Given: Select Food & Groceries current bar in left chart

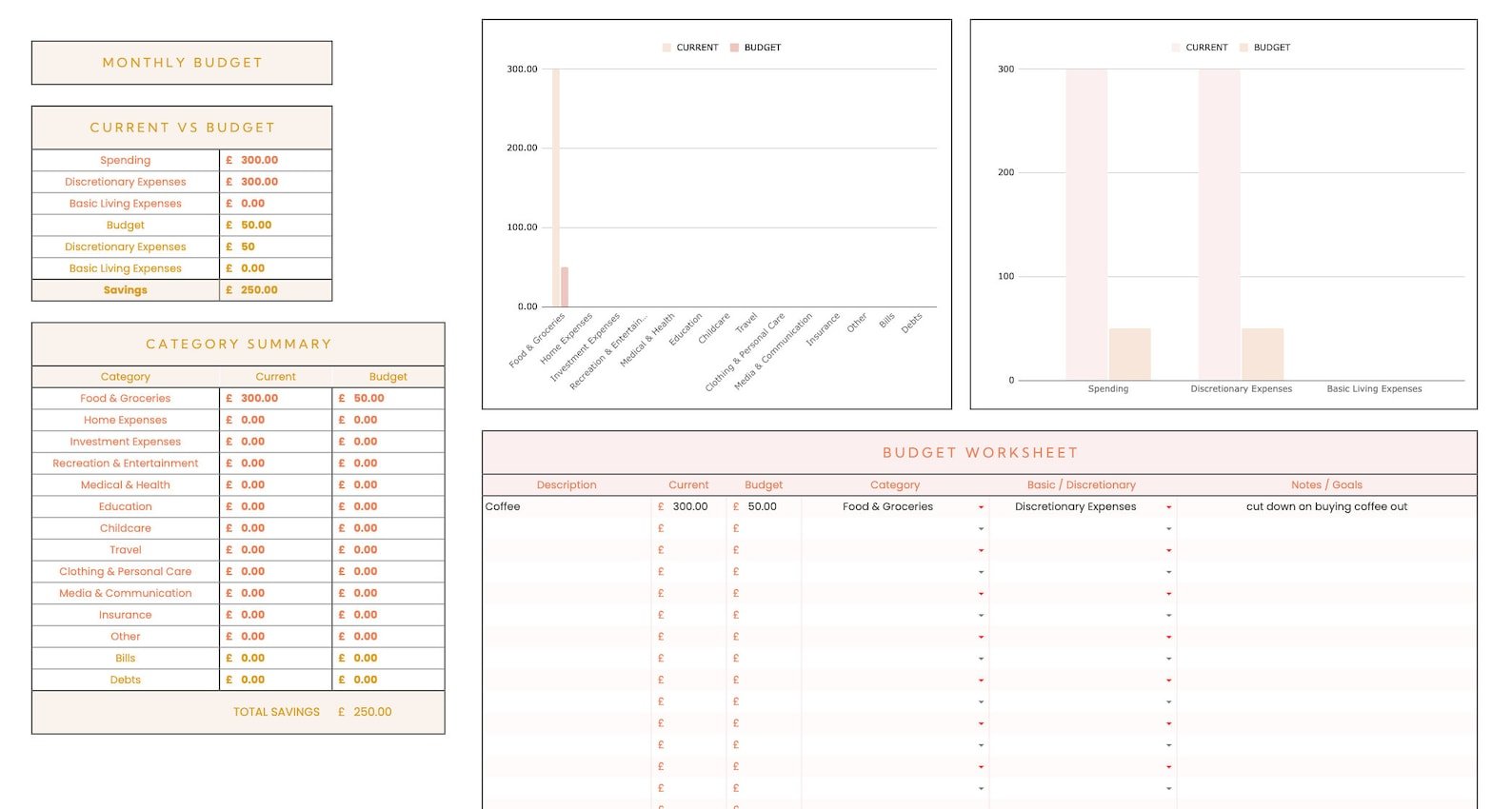Looking at the screenshot, I should (x=556, y=187).
